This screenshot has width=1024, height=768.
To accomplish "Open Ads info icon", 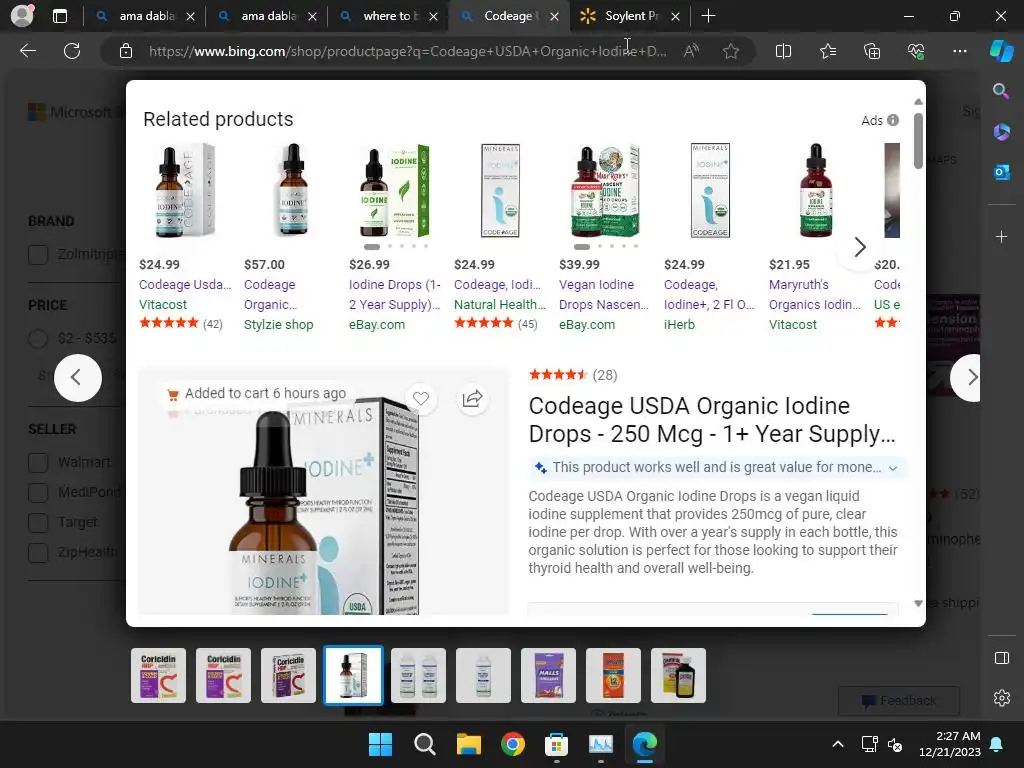I will (x=893, y=120).
